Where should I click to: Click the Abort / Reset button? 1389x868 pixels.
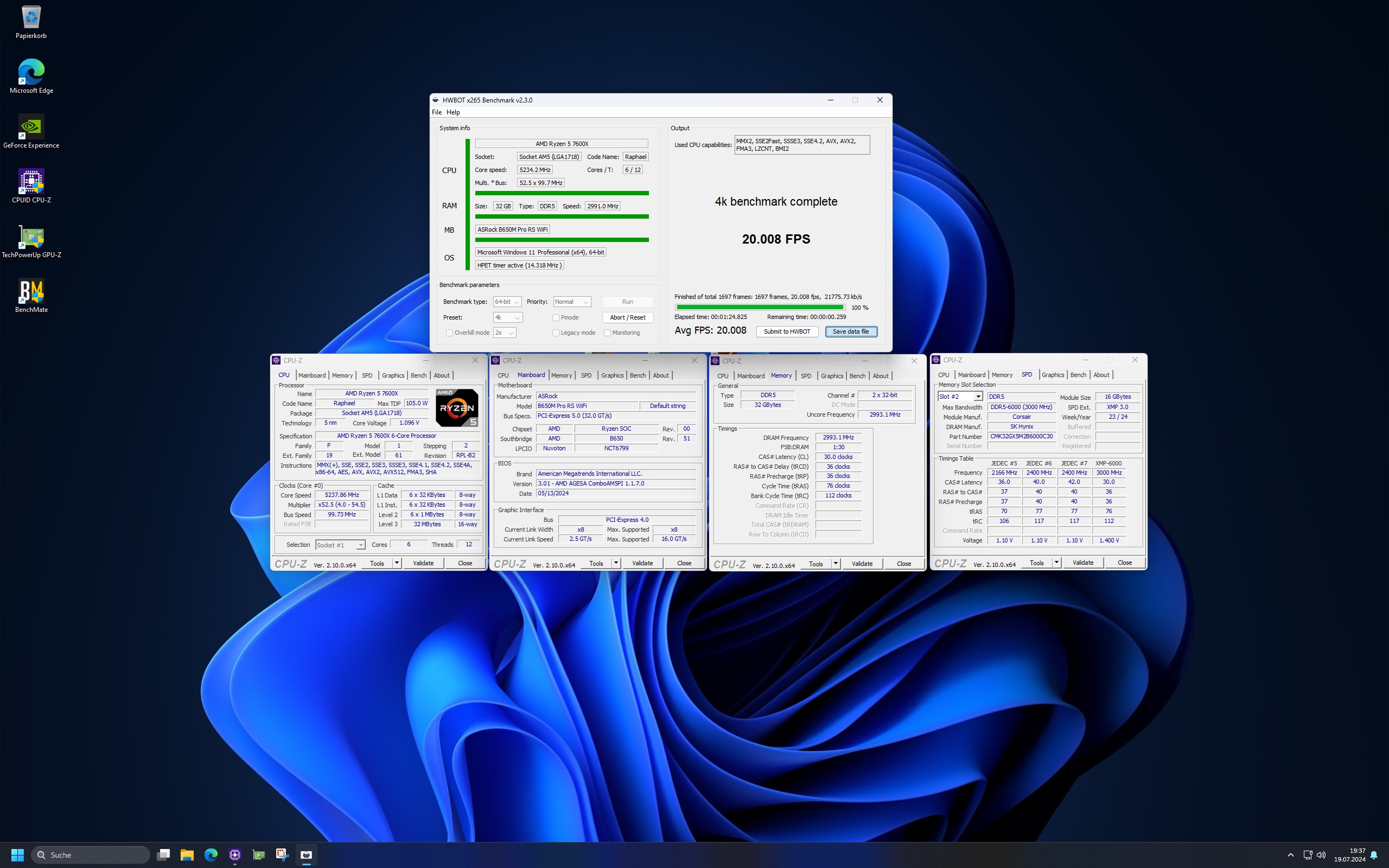627,317
